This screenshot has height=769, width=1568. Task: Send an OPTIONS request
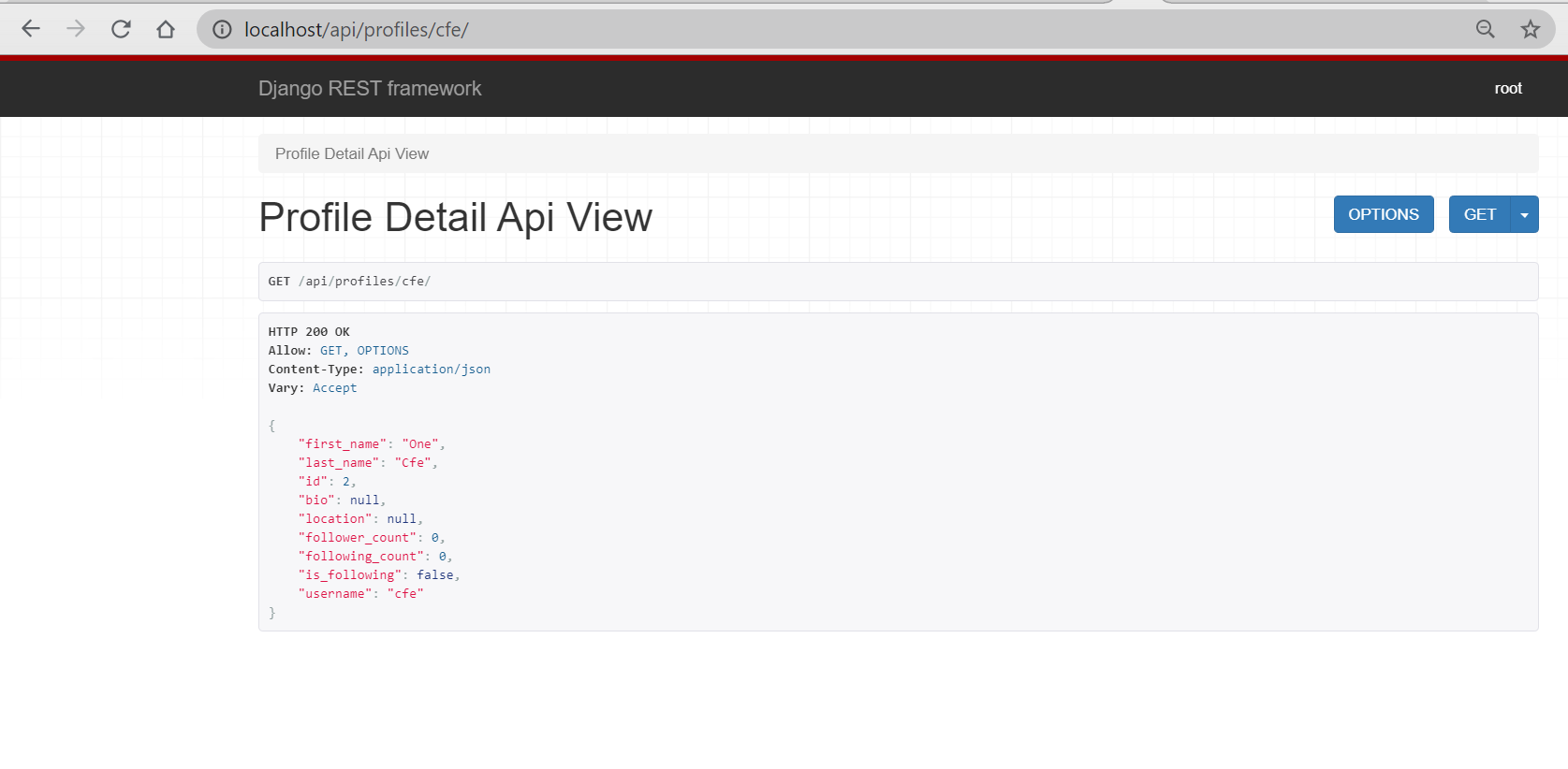point(1384,214)
